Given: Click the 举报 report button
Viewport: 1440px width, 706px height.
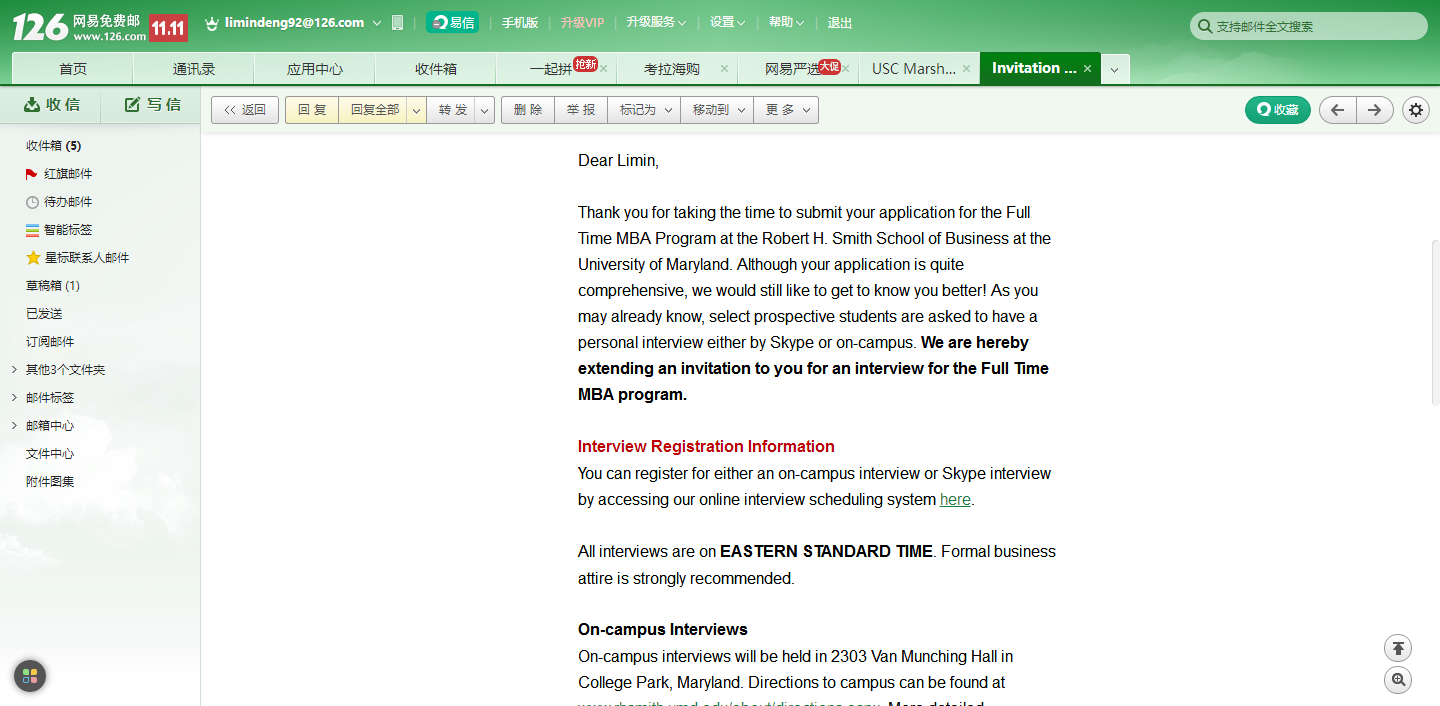Looking at the screenshot, I should point(581,110).
